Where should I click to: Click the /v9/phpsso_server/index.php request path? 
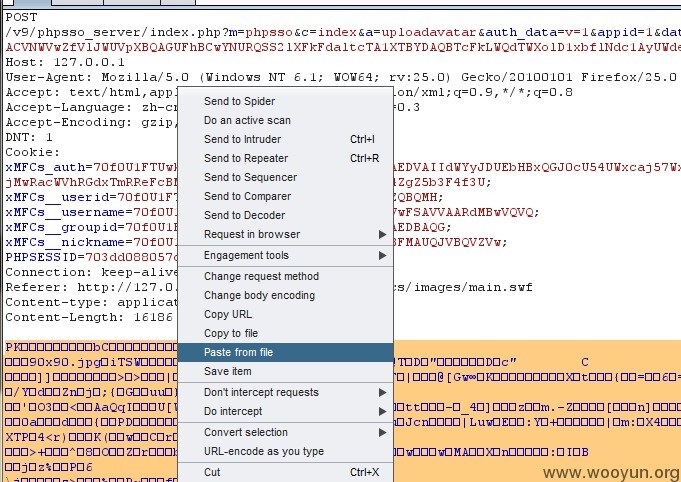(113, 33)
